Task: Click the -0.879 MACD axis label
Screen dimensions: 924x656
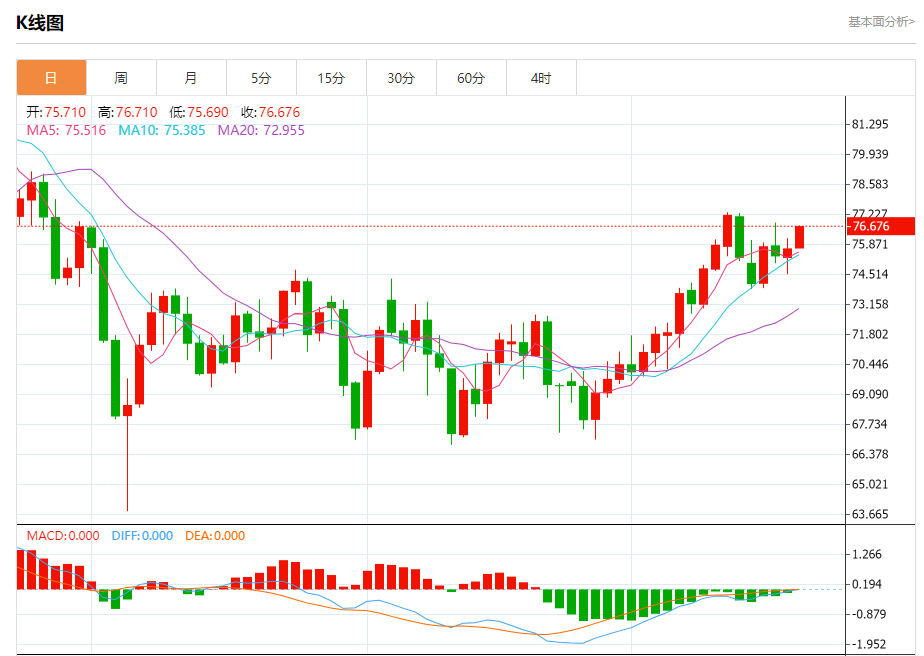Action: click(x=869, y=615)
